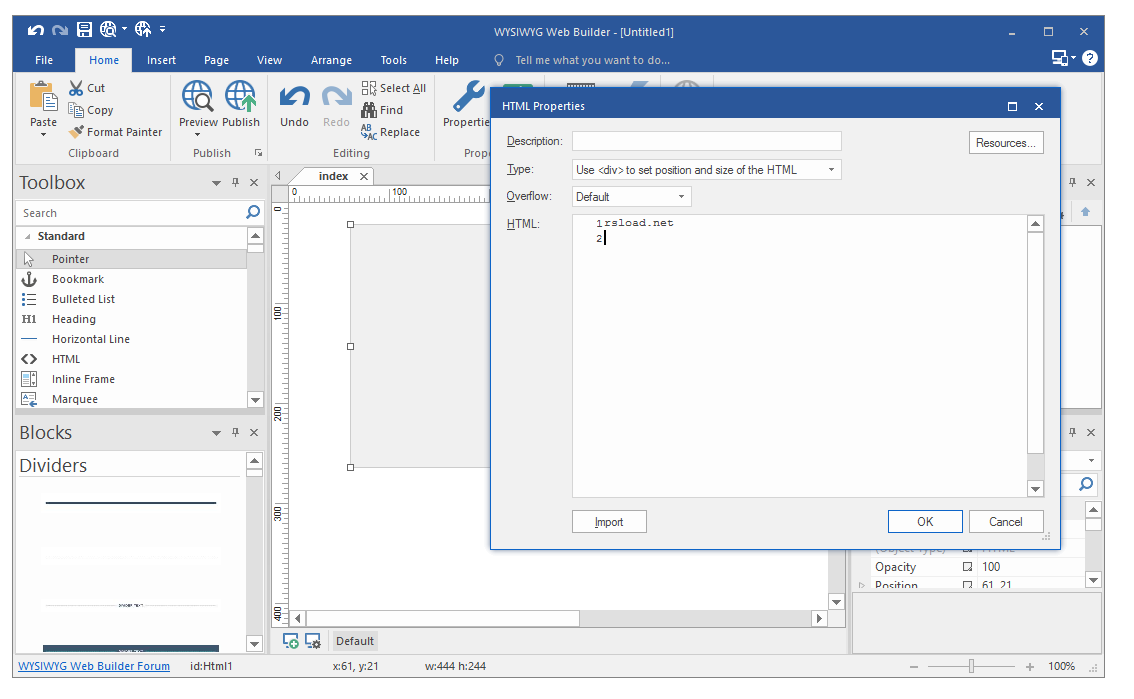Click OK in HTML Properties dialog

click(x=925, y=522)
